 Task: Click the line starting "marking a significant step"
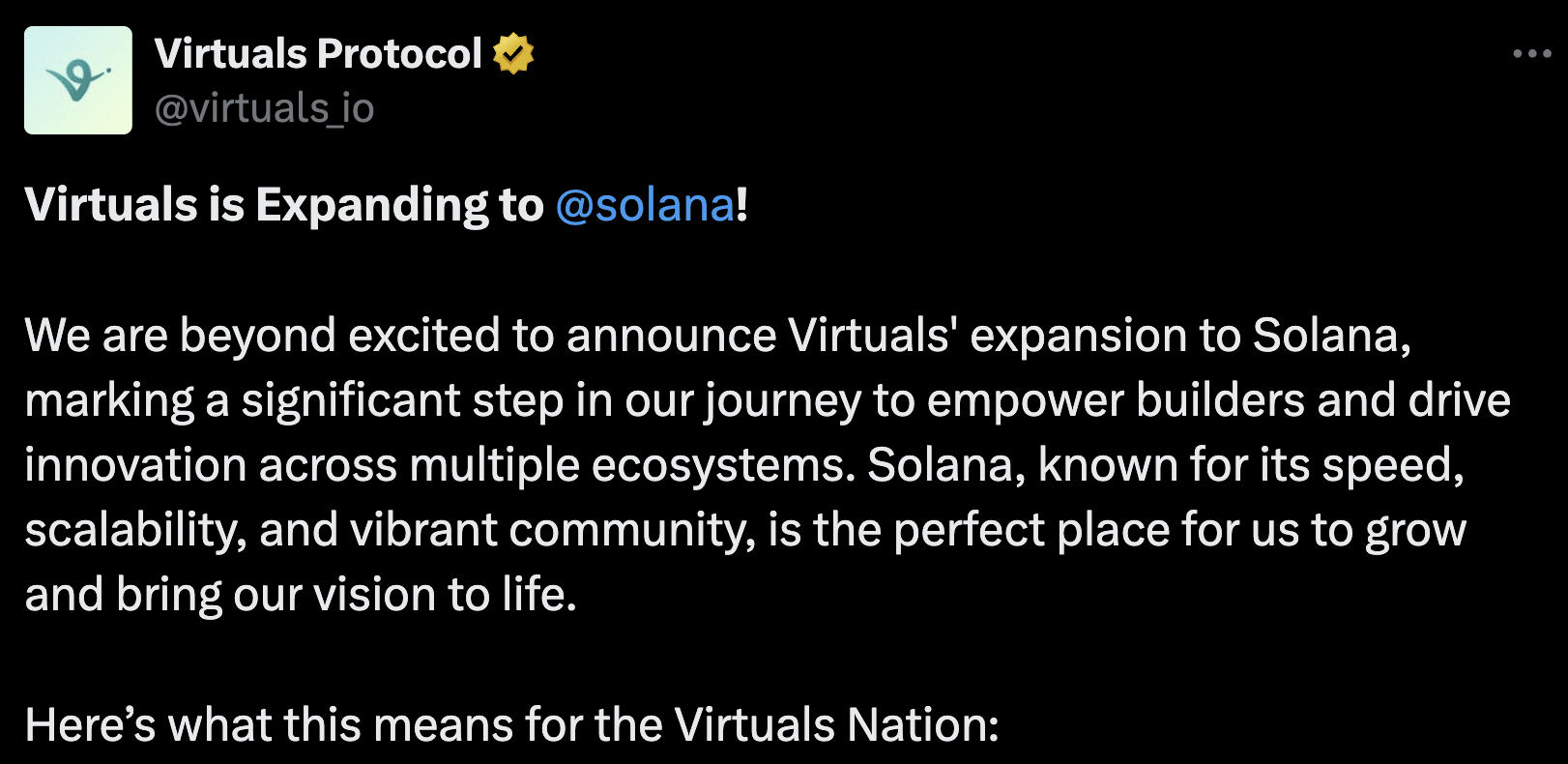point(768,400)
